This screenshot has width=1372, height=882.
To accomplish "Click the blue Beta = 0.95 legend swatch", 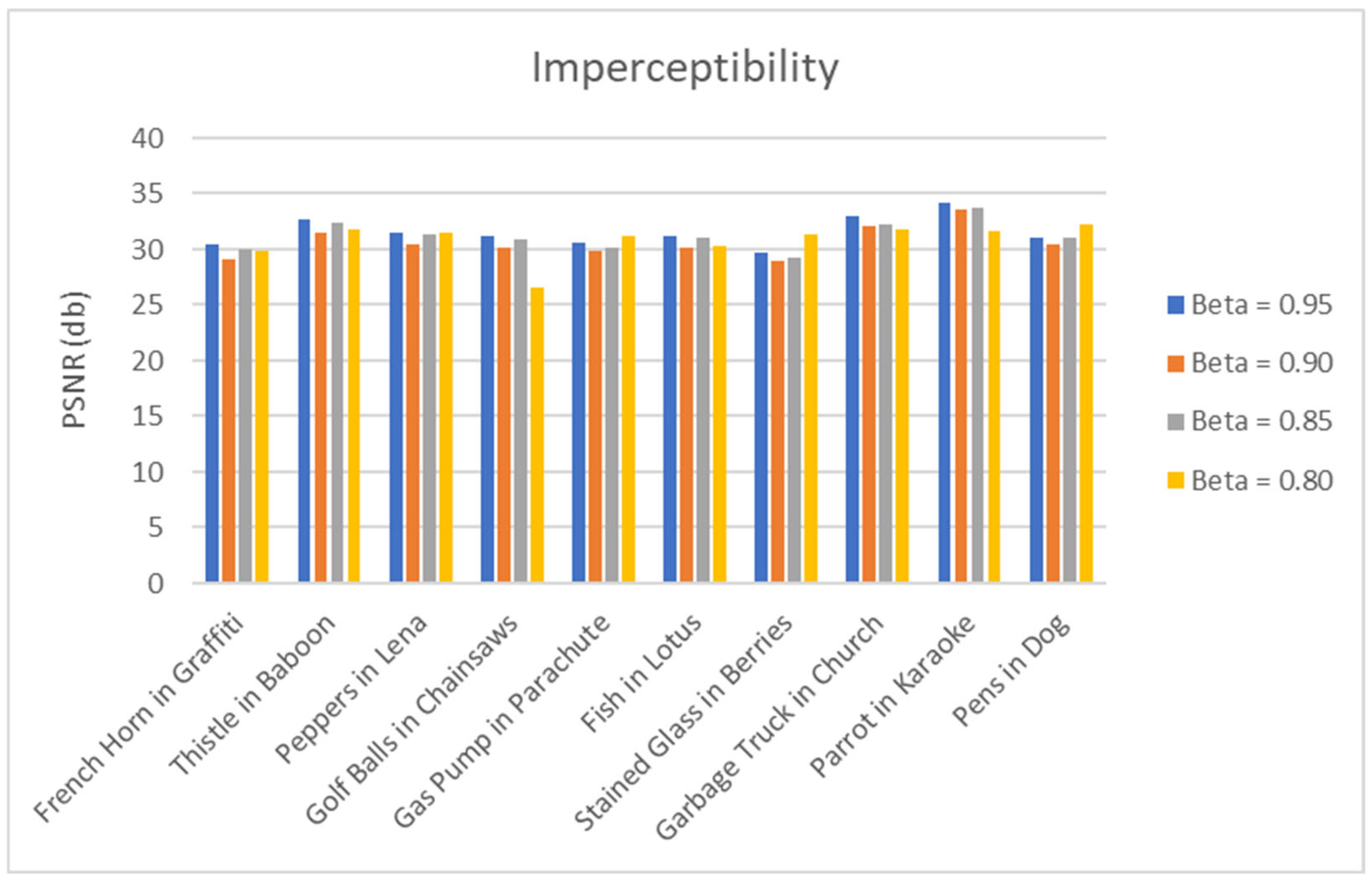I will (1175, 305).
